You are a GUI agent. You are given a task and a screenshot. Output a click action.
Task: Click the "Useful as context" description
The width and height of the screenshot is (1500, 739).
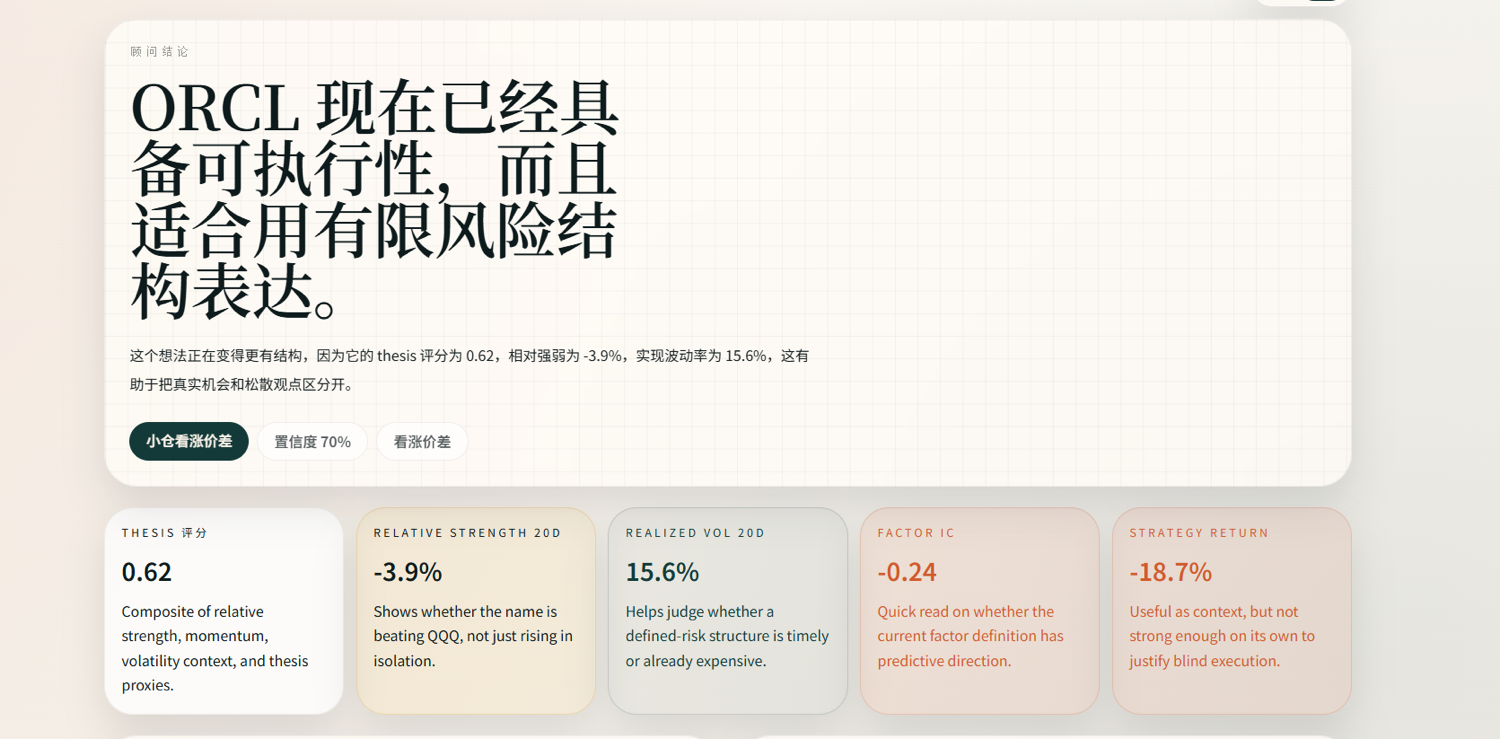point(1222,636)
